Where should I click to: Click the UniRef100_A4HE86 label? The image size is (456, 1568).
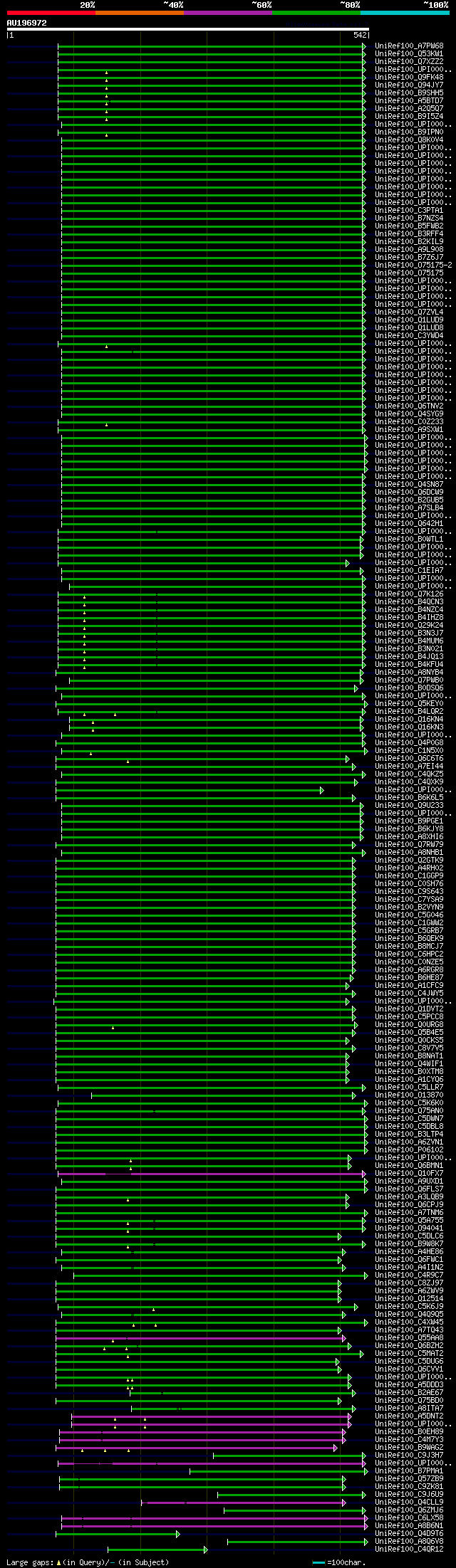pyautogui.click(x=409, y=1251)
